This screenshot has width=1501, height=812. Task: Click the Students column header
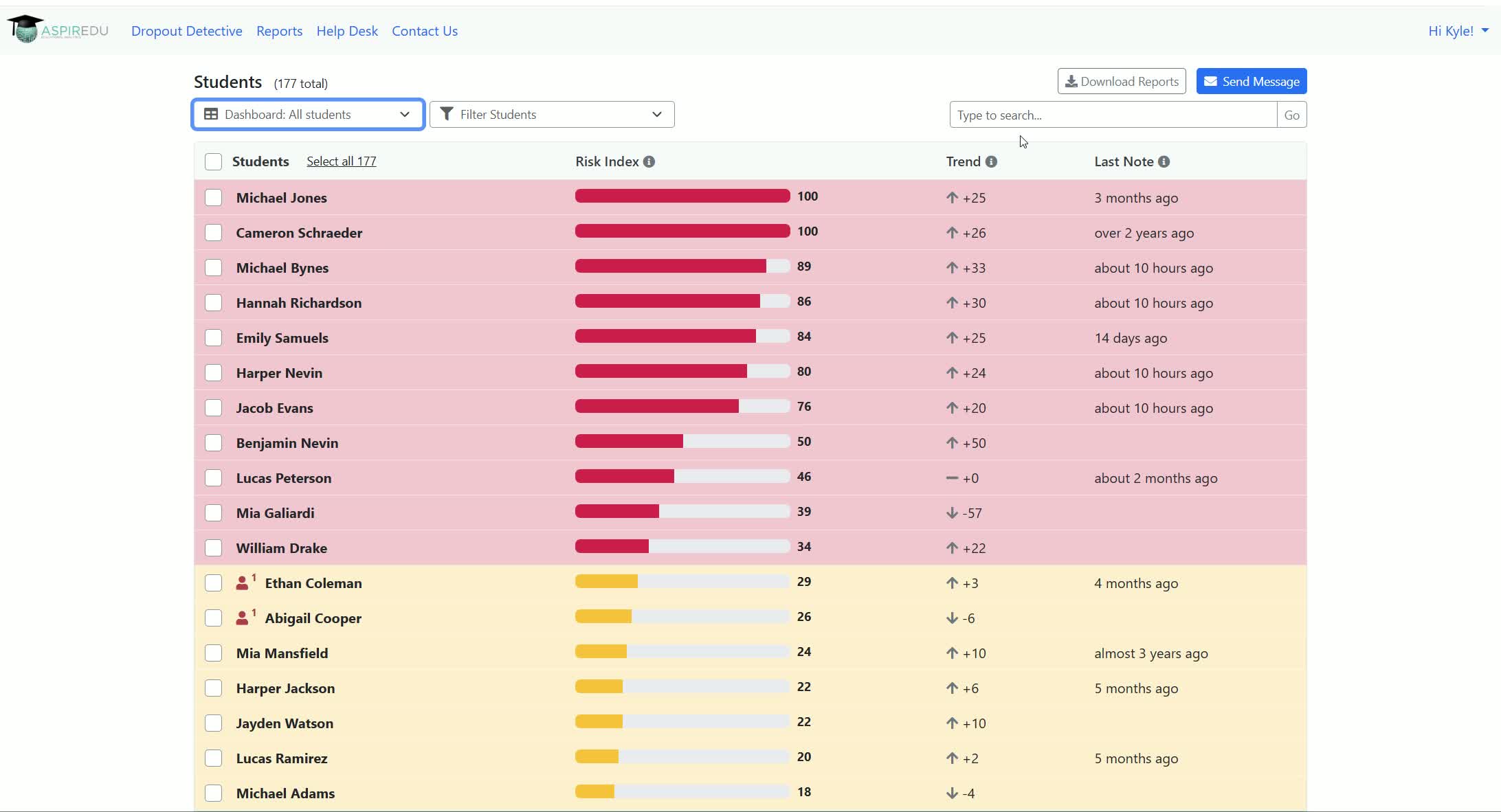click(260, 161)
